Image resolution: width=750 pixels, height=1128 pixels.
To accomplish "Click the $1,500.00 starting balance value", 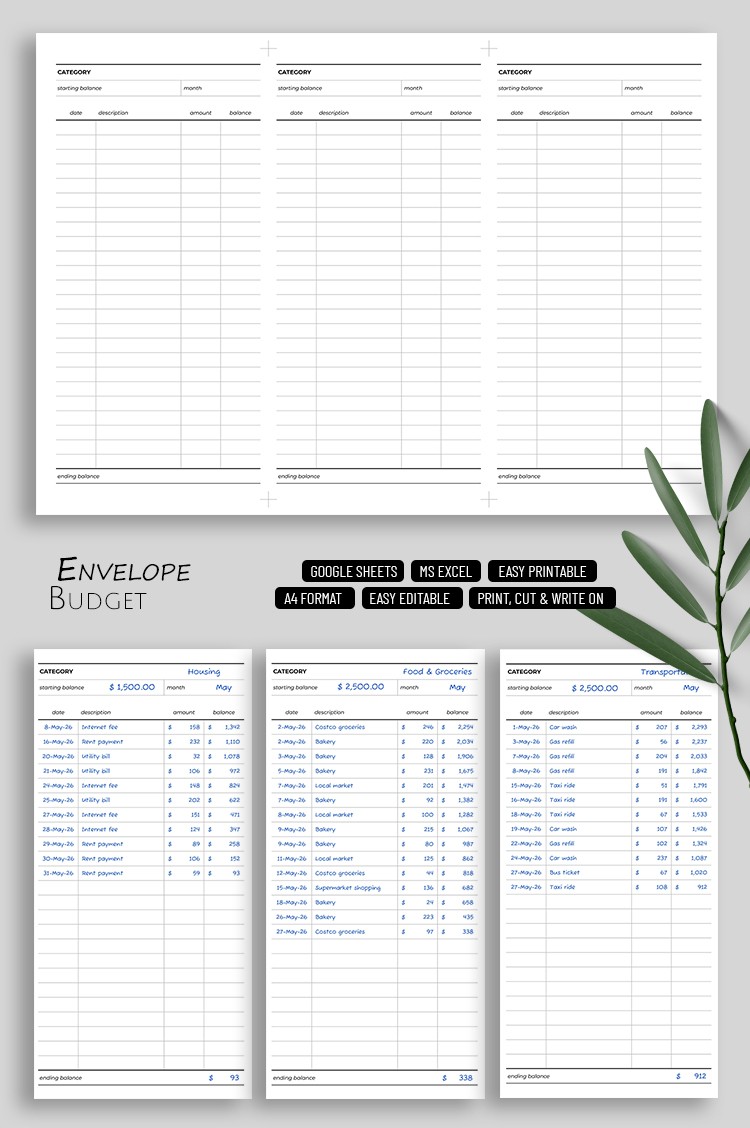I will coord(132,687).
